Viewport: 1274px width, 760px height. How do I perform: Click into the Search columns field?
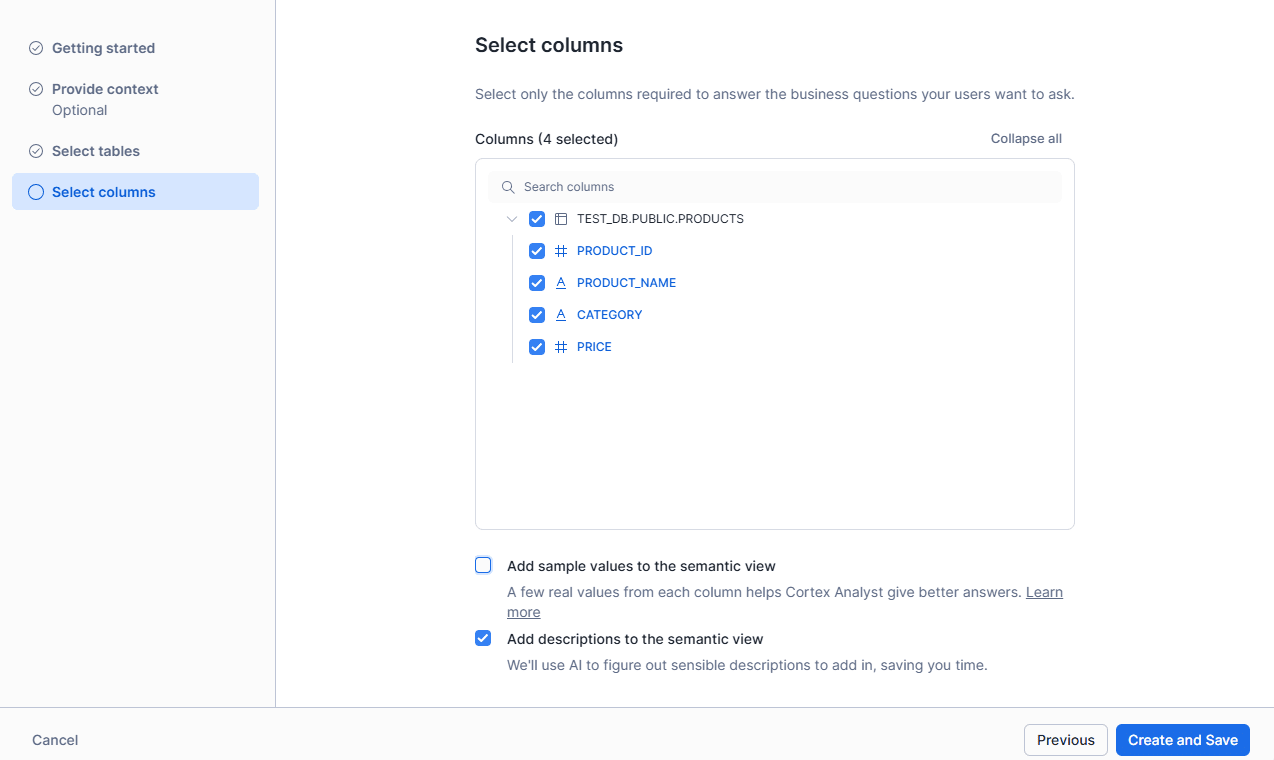[780, 187]
